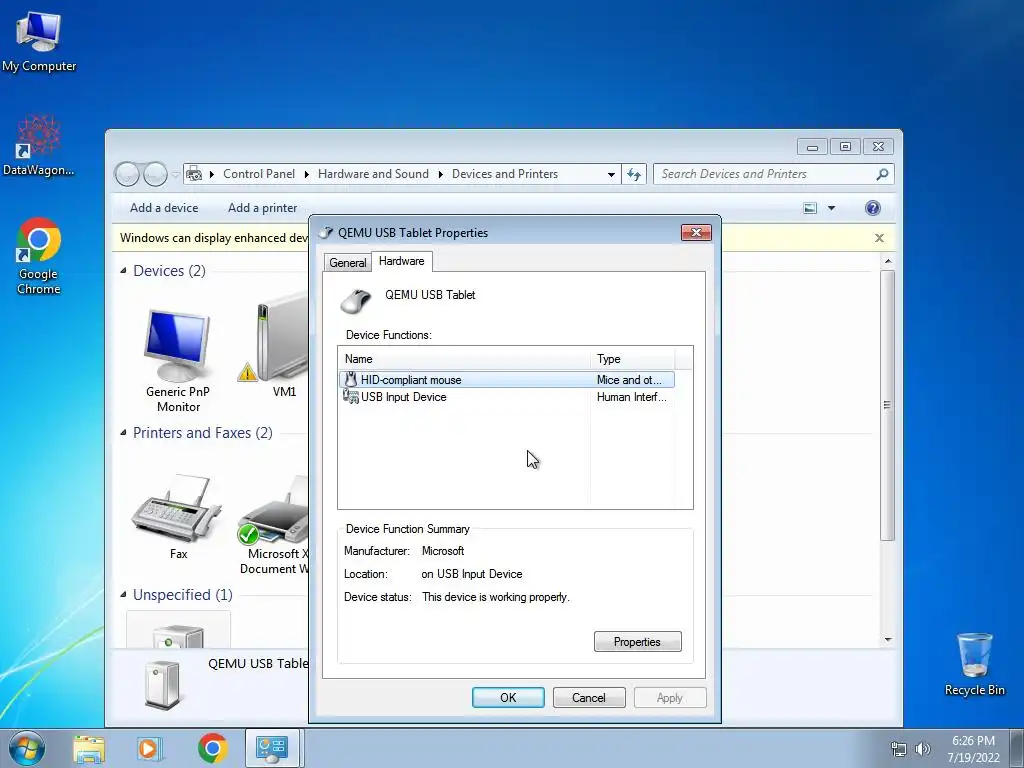The height and width of the screenshot is (768, 1024).
Task: Click the vertical scrollbar thumb
Action: click(x=887, y=405)
